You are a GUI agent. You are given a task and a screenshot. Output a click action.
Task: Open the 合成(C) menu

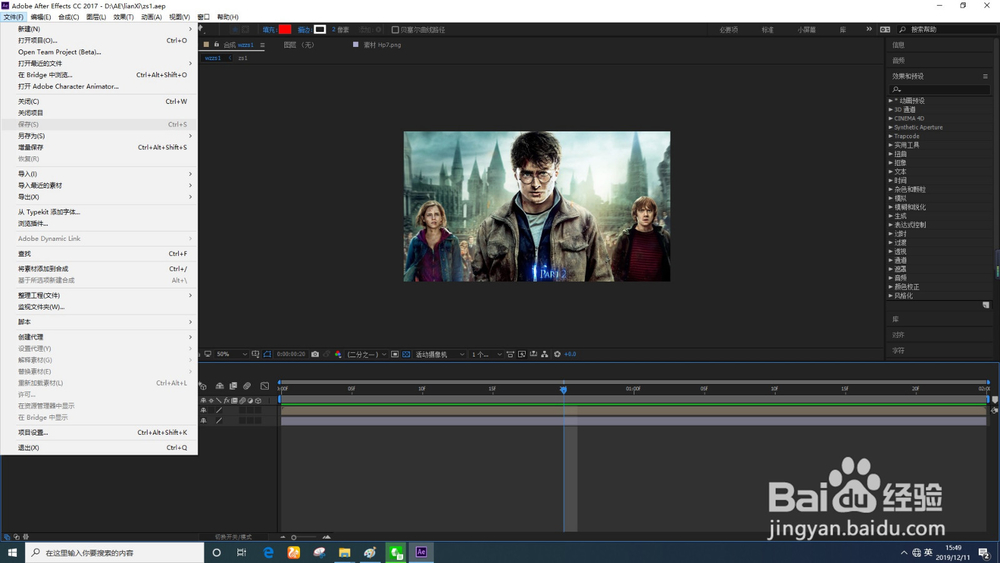[x=68, y=17]
